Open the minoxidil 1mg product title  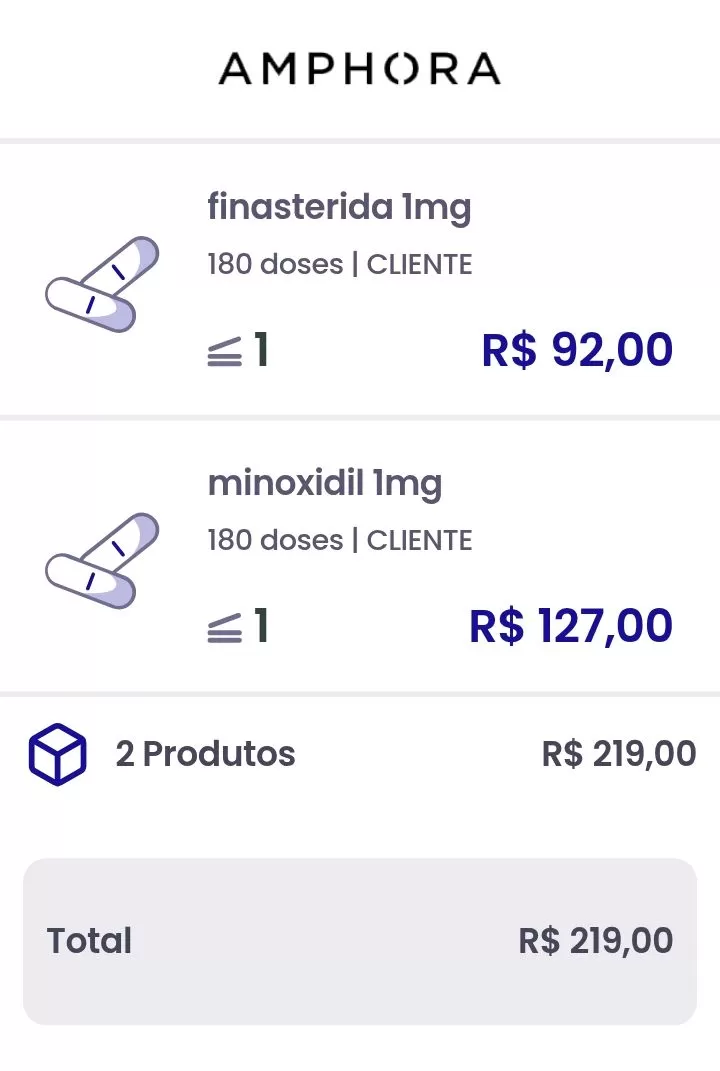tap(324, 484)
